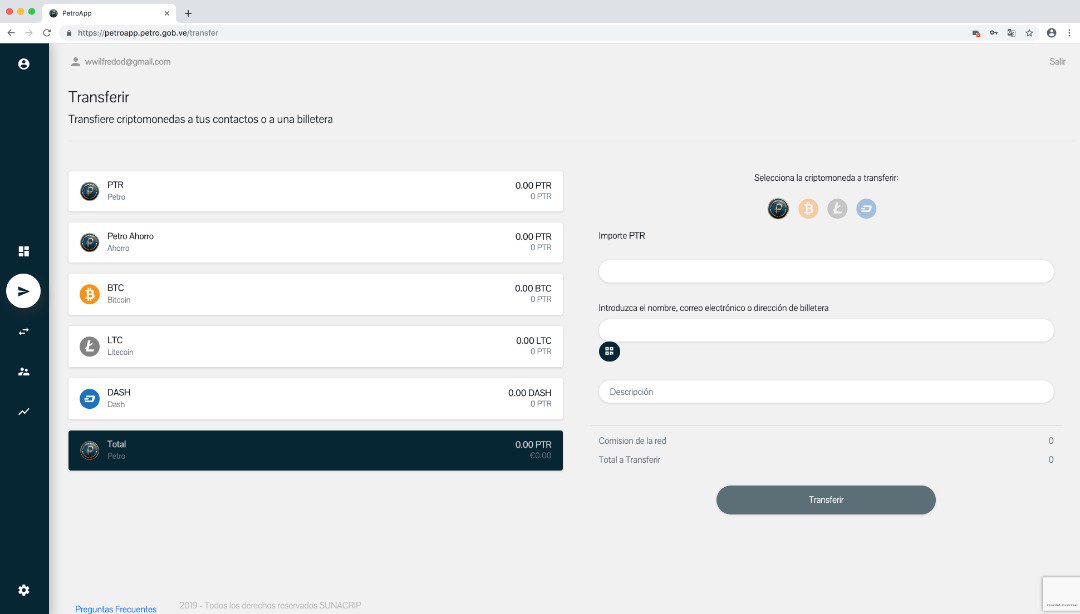Select the Petro Ahorro balance row
Viewport: 1080px width, 614px height.
click(315, 242)
